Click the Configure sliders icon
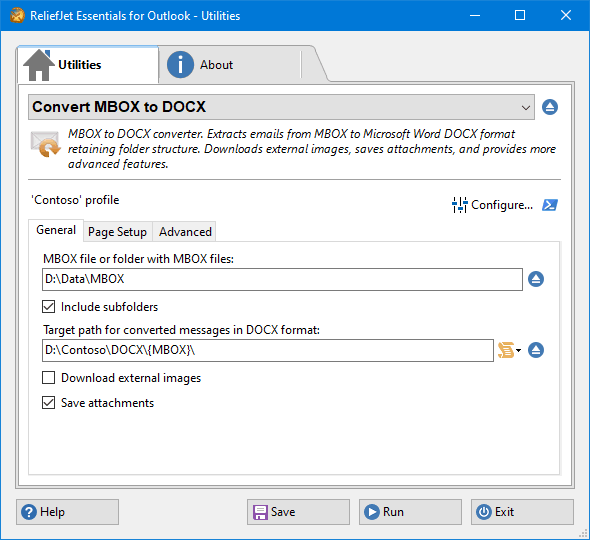This screenshot has width=590, height=540. coord(459,205)
